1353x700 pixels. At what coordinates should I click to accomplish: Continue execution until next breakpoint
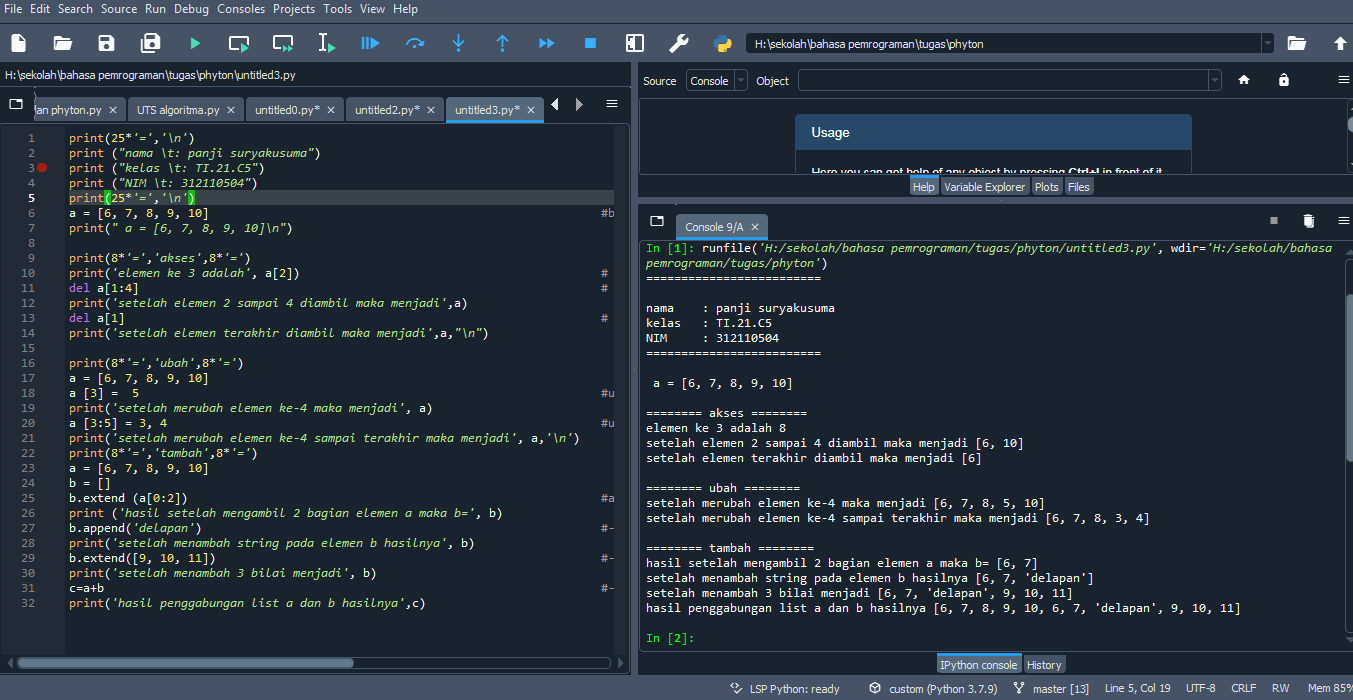point(547,43)
